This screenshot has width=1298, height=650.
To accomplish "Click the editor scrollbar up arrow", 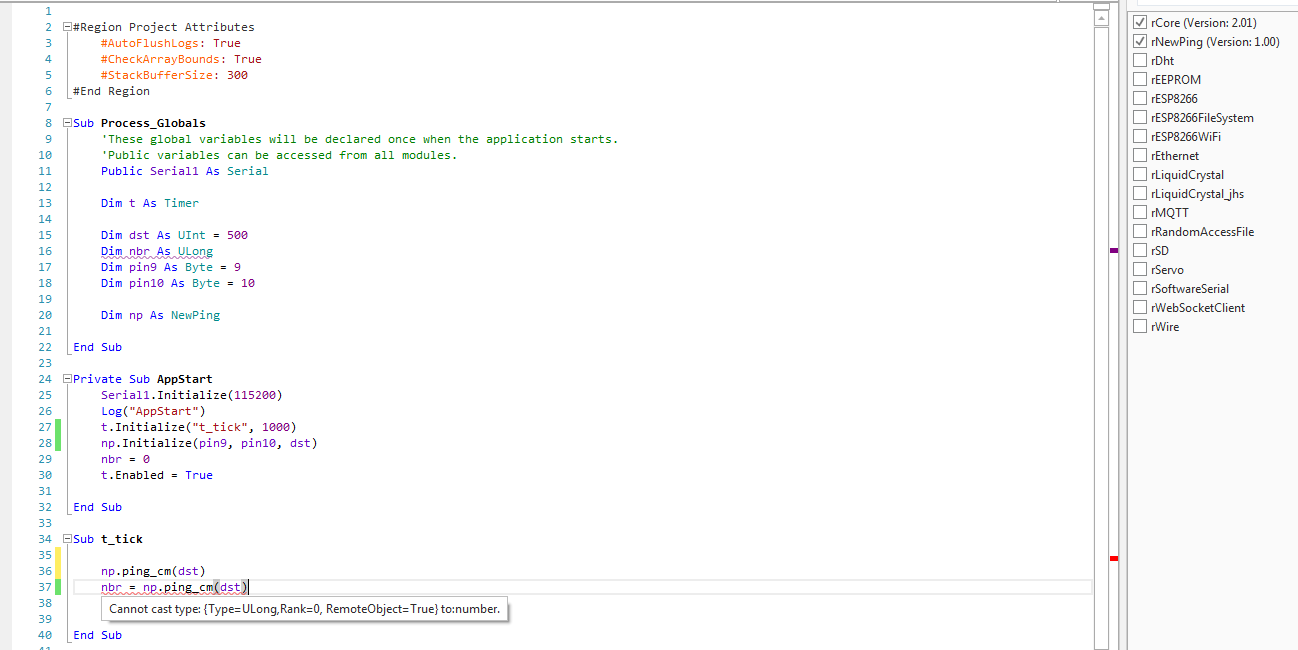I will (1102, 18).
